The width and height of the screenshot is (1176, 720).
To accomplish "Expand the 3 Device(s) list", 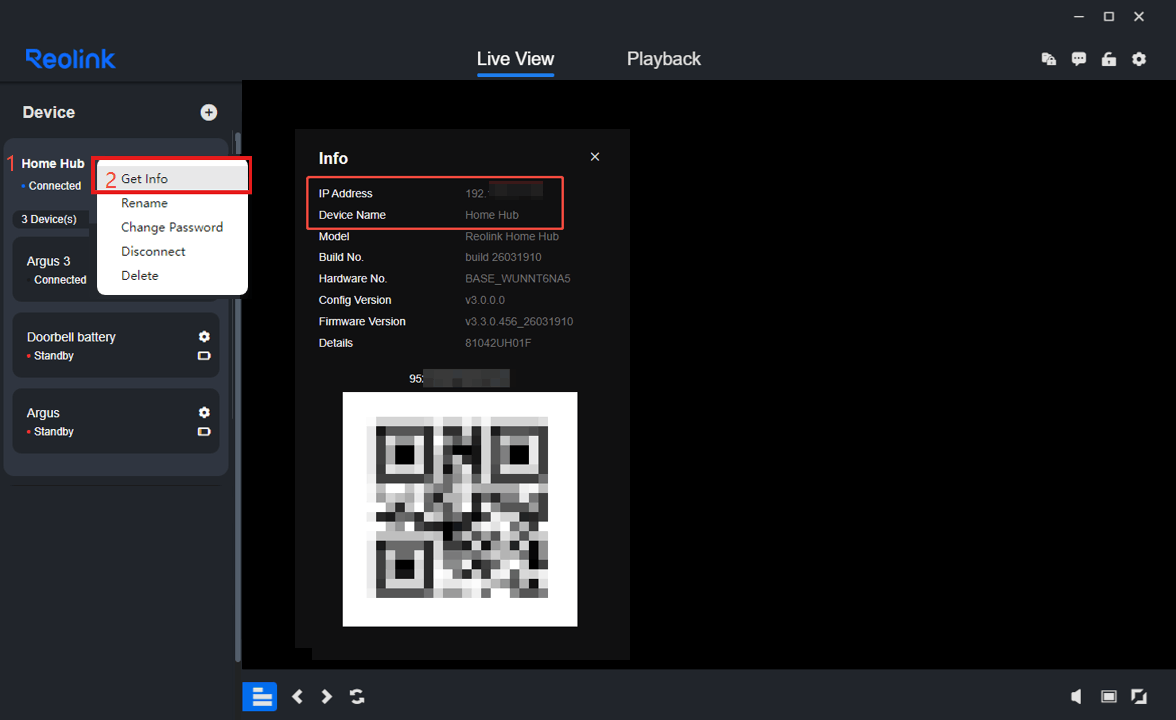I will click(49, 219).
